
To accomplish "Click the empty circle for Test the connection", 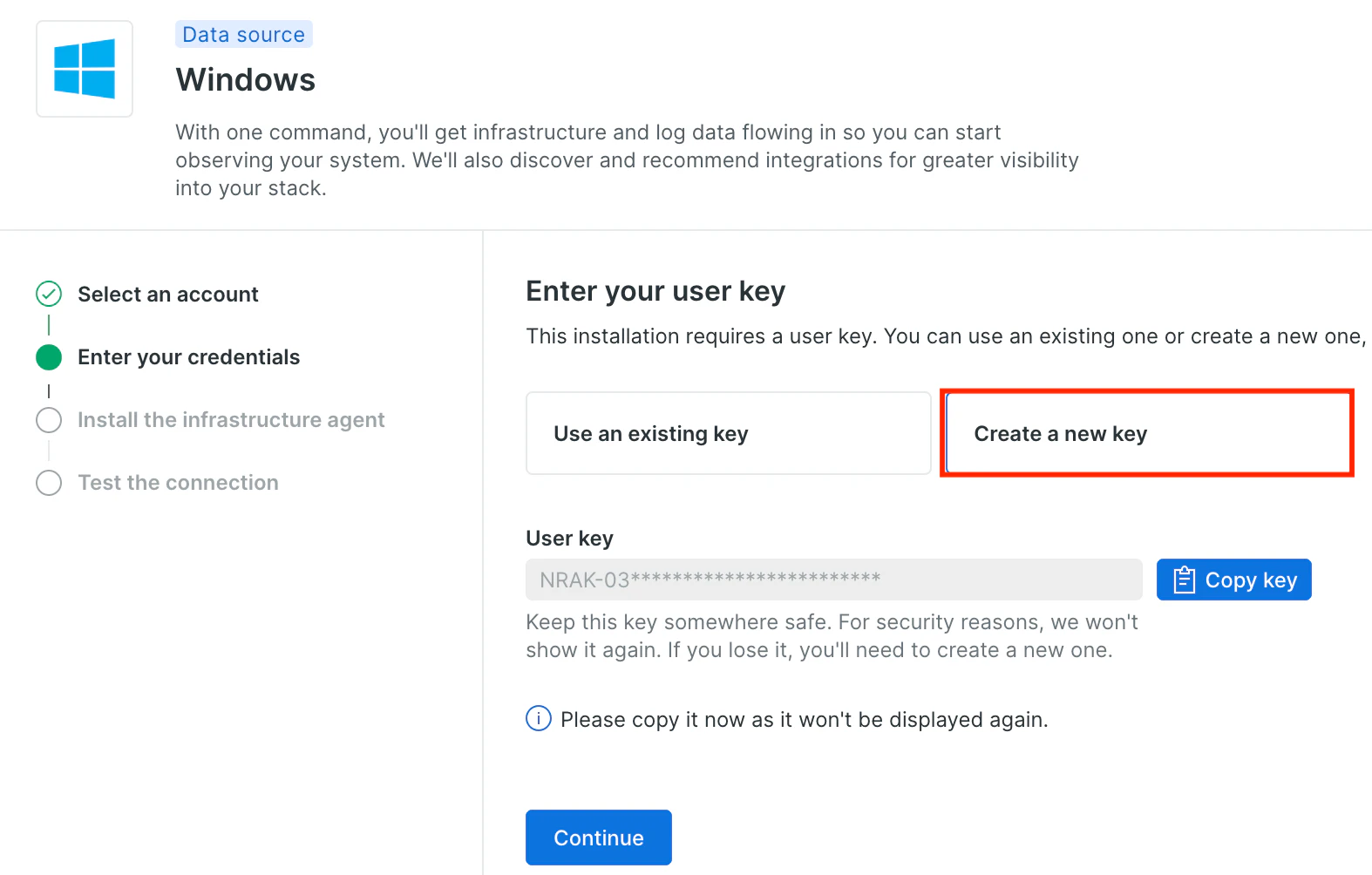I will pos(49,483).
